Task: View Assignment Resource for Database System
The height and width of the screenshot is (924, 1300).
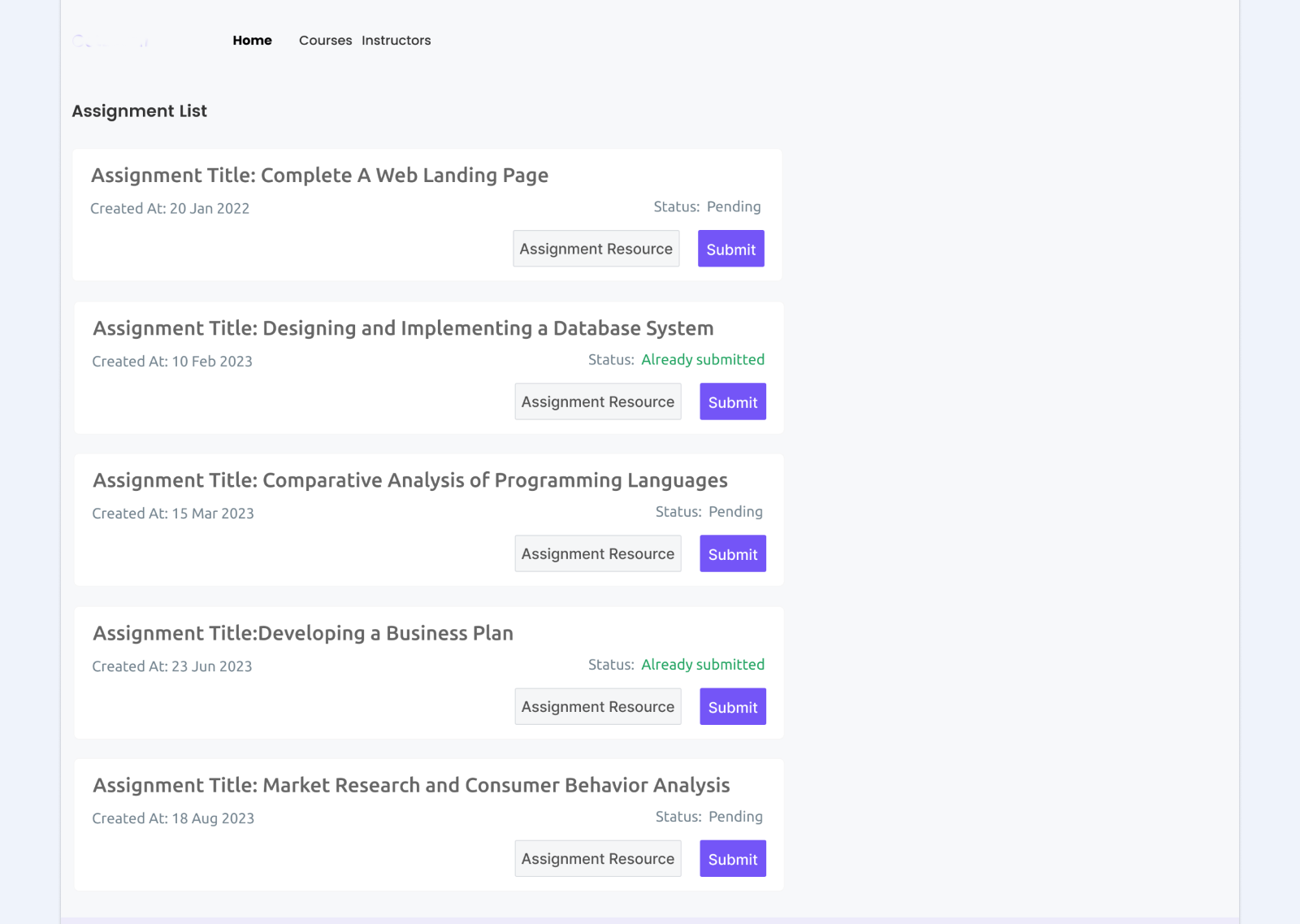Action: [598, 401]
